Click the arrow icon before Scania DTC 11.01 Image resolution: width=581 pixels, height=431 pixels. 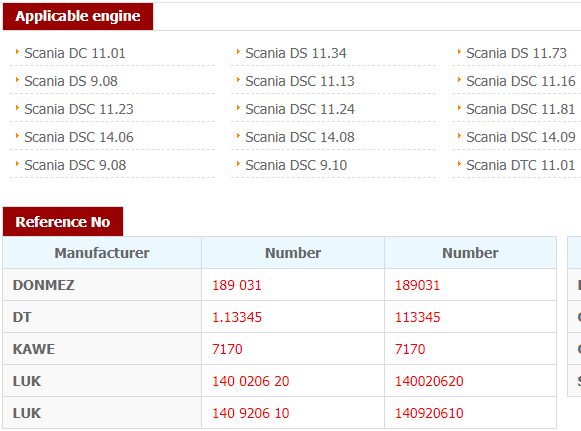(x=459, y=164)
